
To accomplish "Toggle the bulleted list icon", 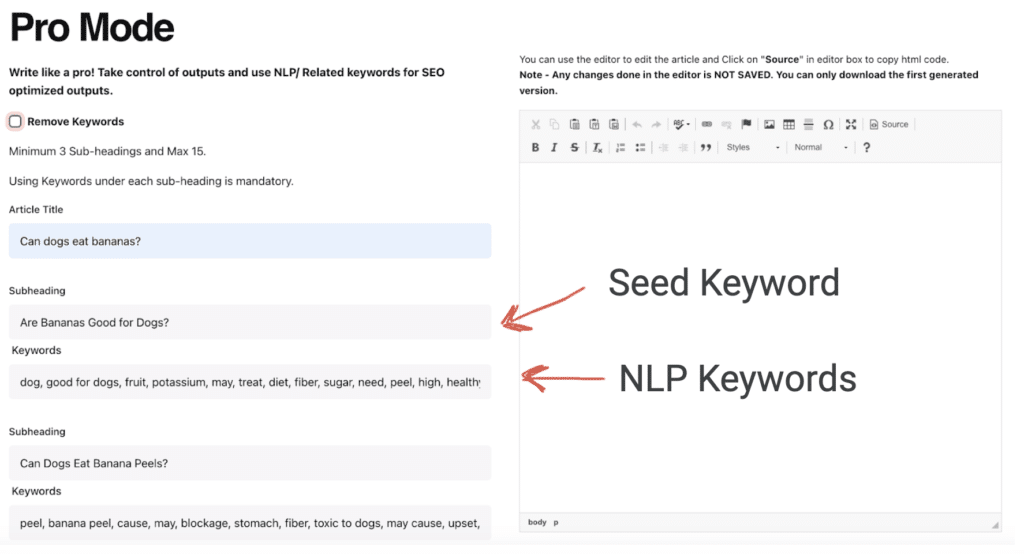I will [x=640, y=148].
